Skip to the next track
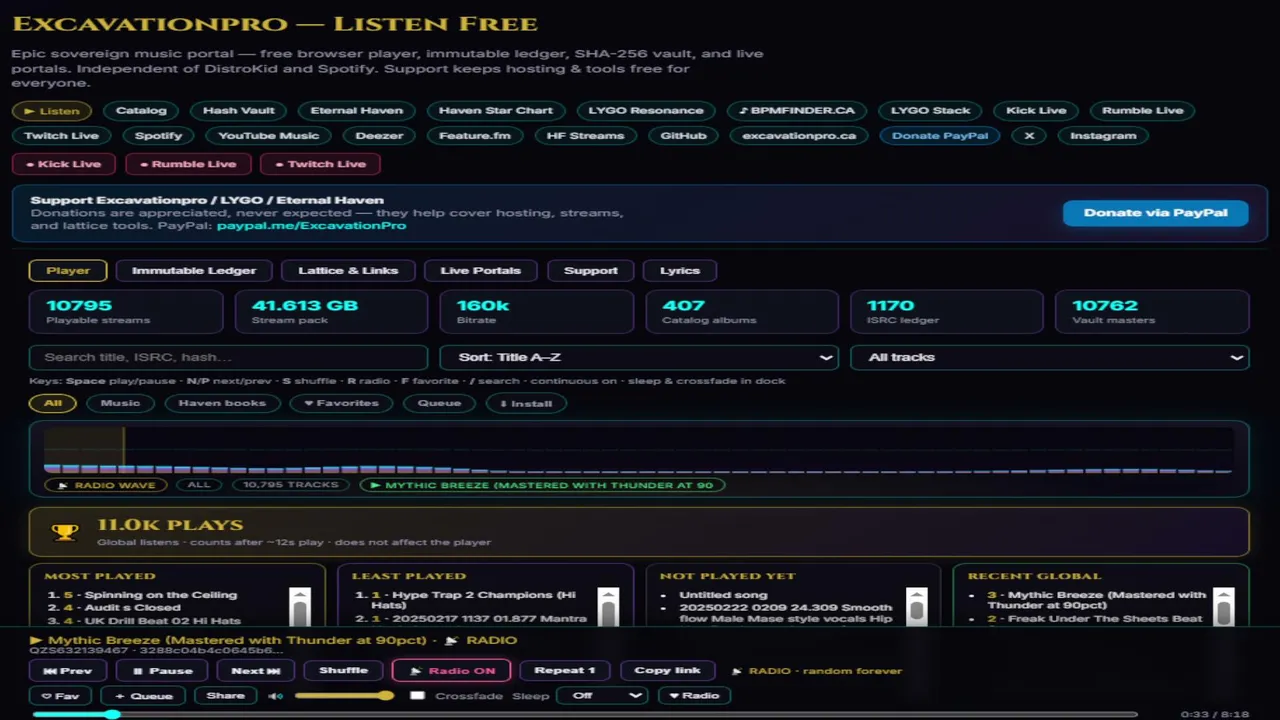Image resolution: width=1280 pixels, height=720 pixels. (x=256, y=671)
